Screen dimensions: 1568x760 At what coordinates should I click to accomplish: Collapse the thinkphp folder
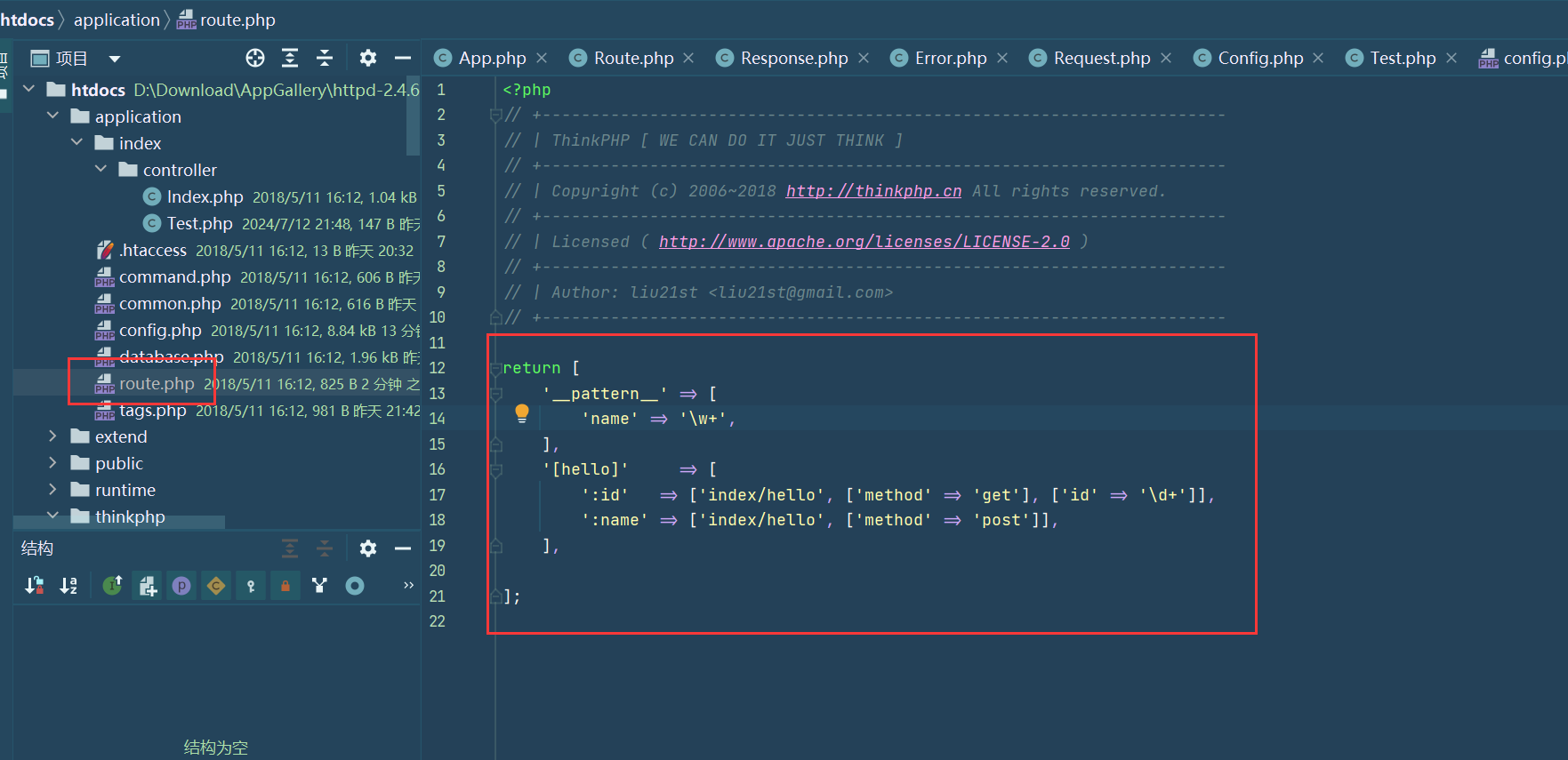(x=53, y=516)
